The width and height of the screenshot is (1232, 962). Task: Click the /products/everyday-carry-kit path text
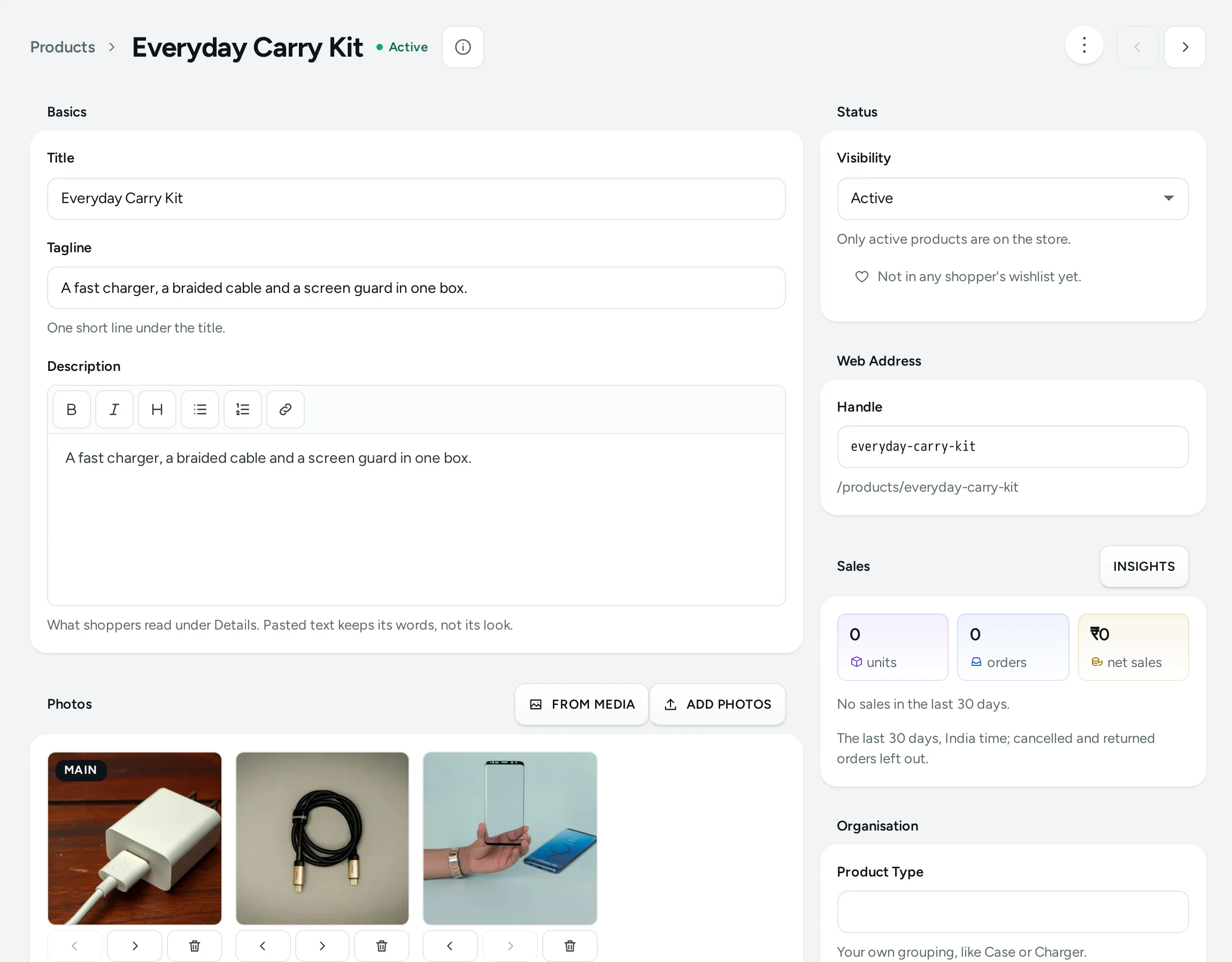pos(927,487)
